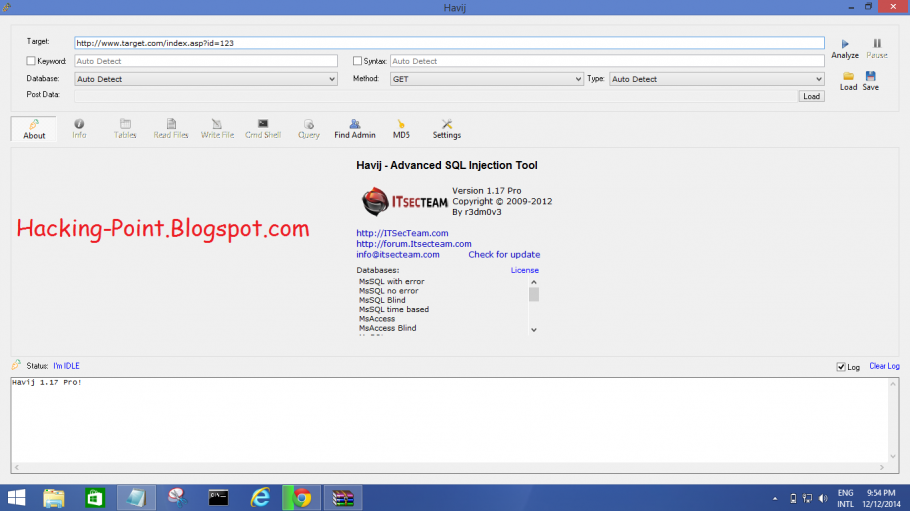Click log scrollbar up arrow
The height and width of the screenshot is (511, 910).
[x=893, y=384]
